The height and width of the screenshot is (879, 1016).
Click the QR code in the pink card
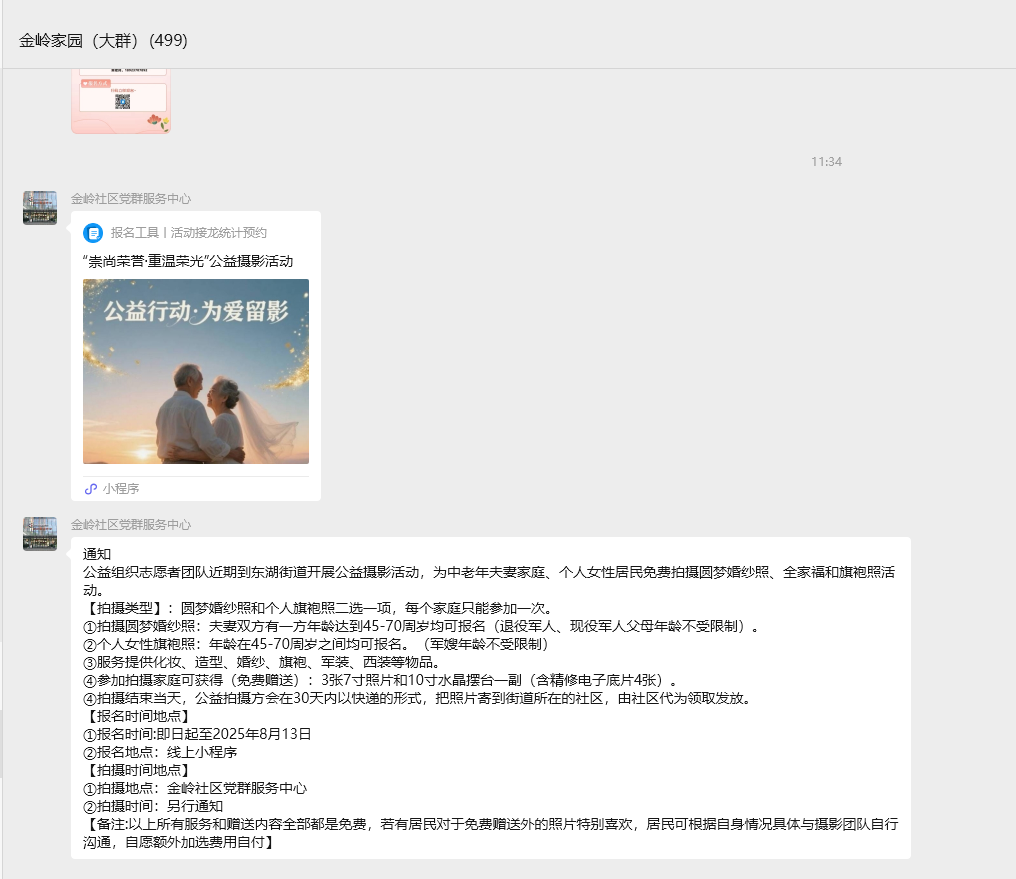click(123, 101)
